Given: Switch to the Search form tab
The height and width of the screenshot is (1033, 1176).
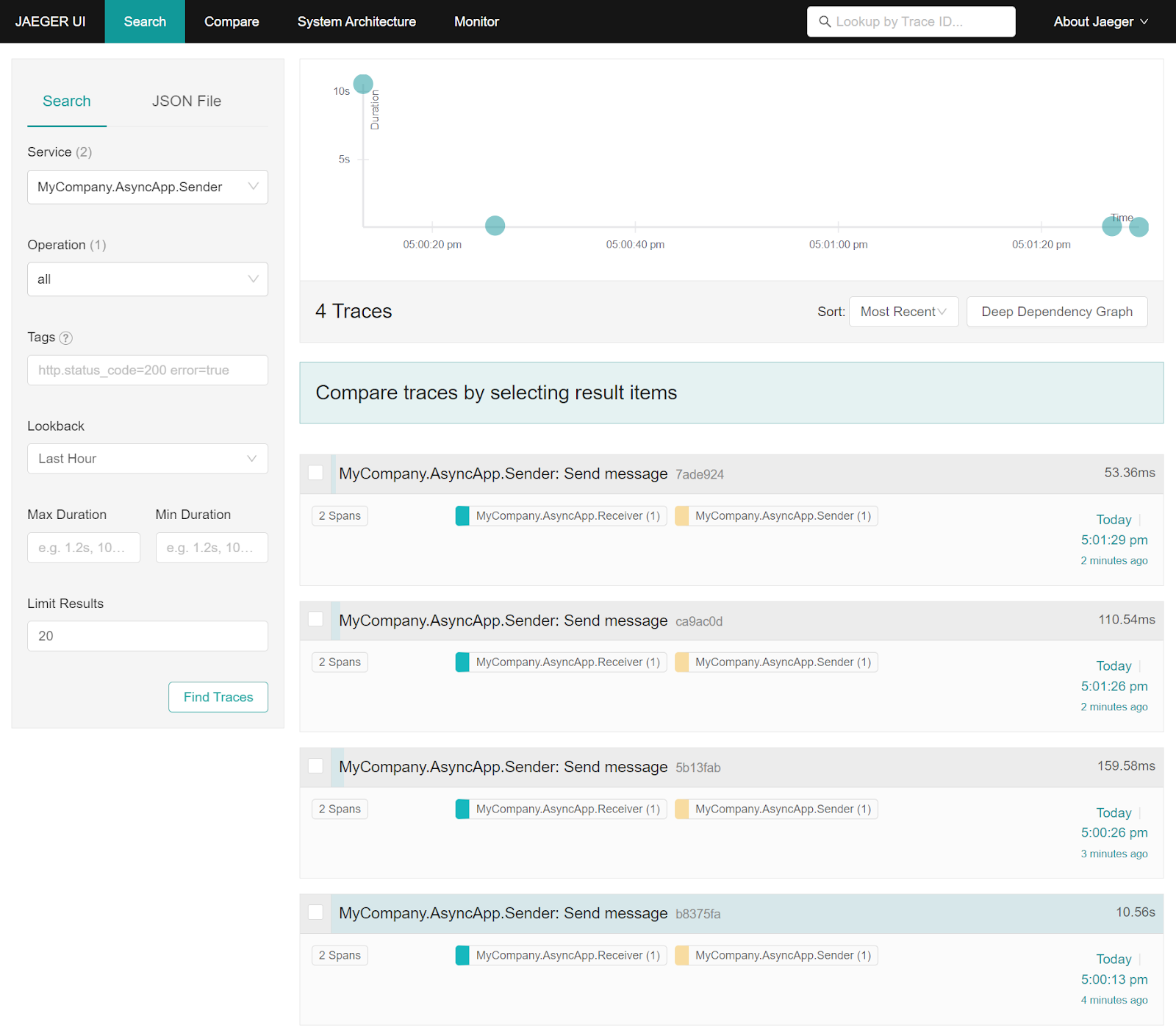Looking at the screenshot, I should (67, 101).
